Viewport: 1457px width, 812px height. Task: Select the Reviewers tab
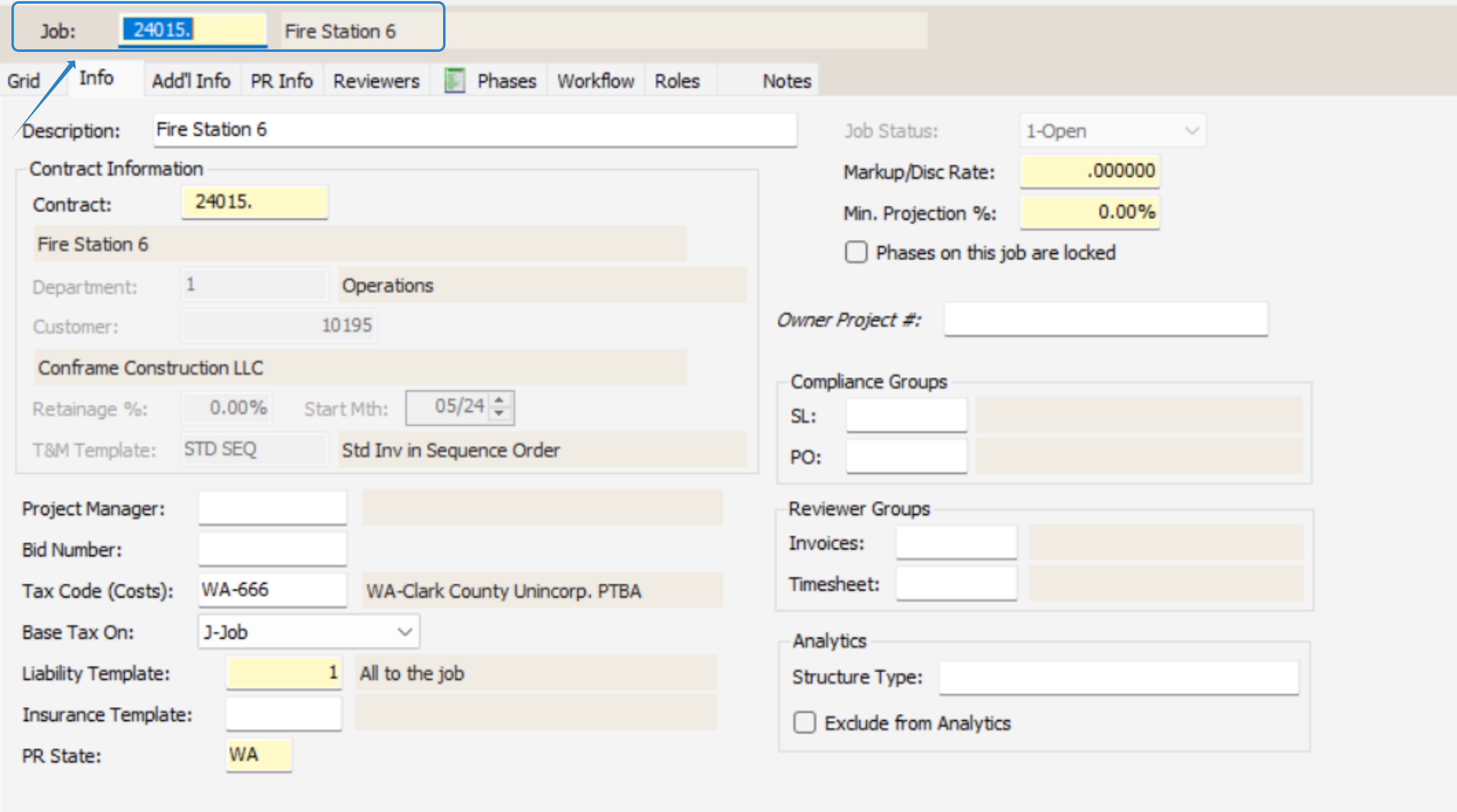pos(376,81)
